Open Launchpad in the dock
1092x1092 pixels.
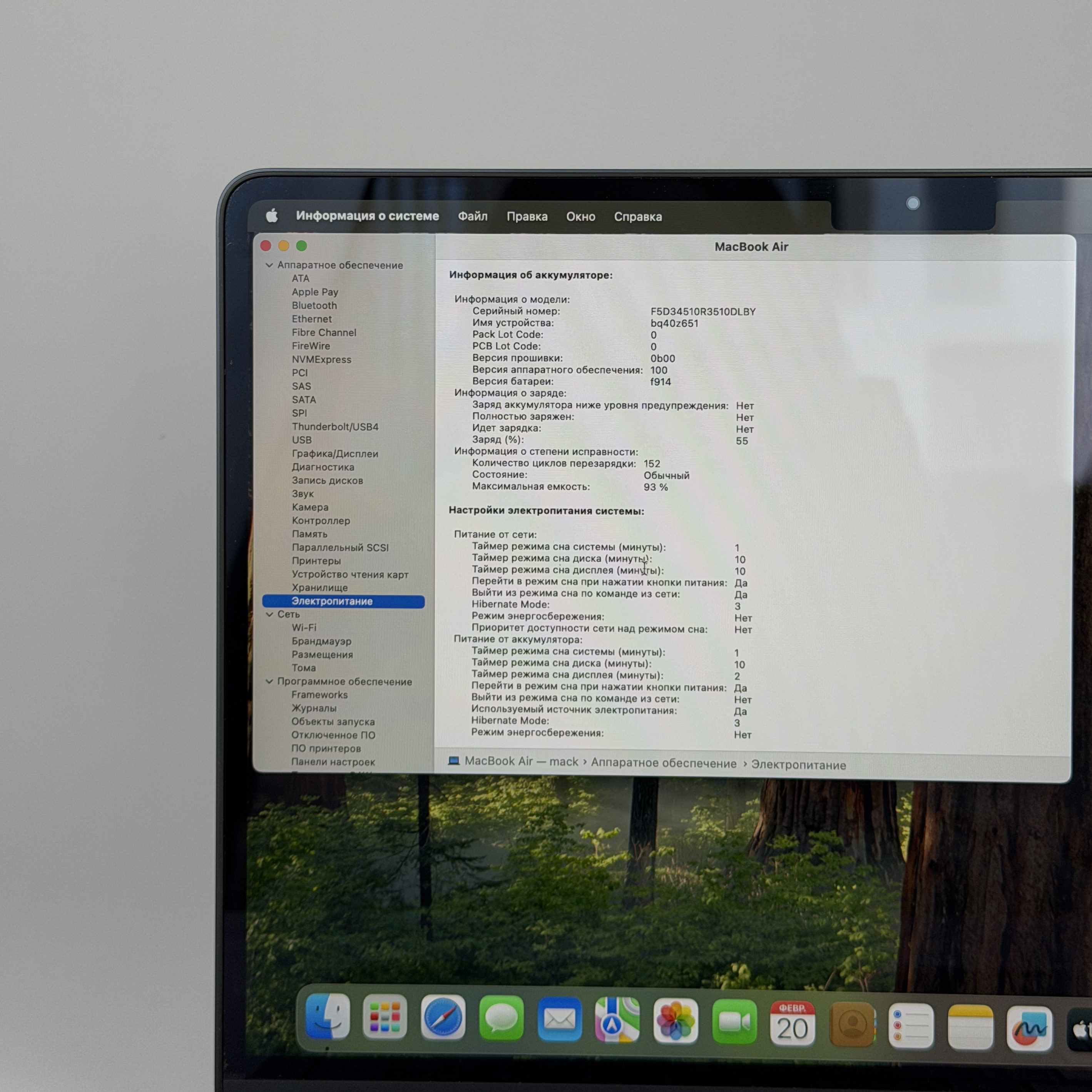click(385, 1017)
